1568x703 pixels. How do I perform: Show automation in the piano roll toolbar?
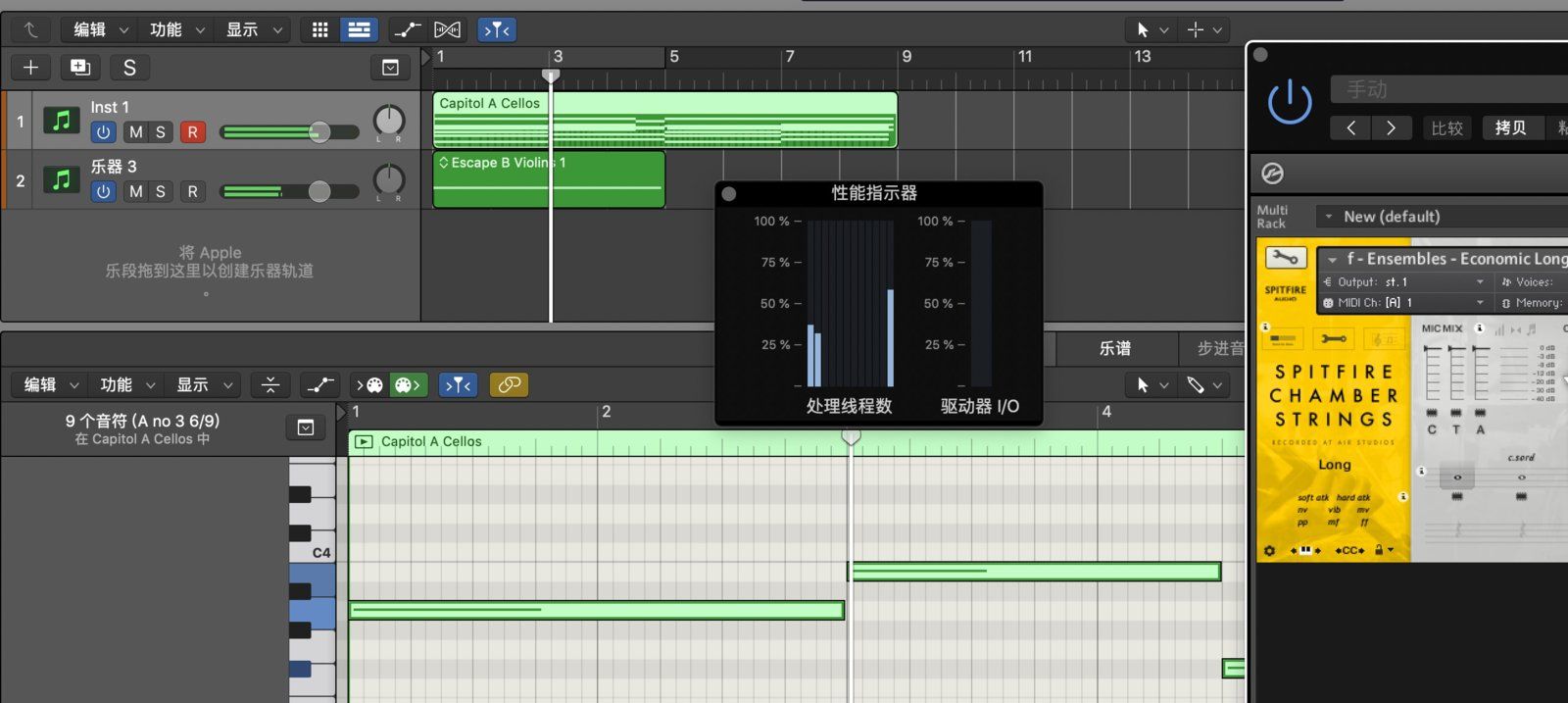pos(319,384)
